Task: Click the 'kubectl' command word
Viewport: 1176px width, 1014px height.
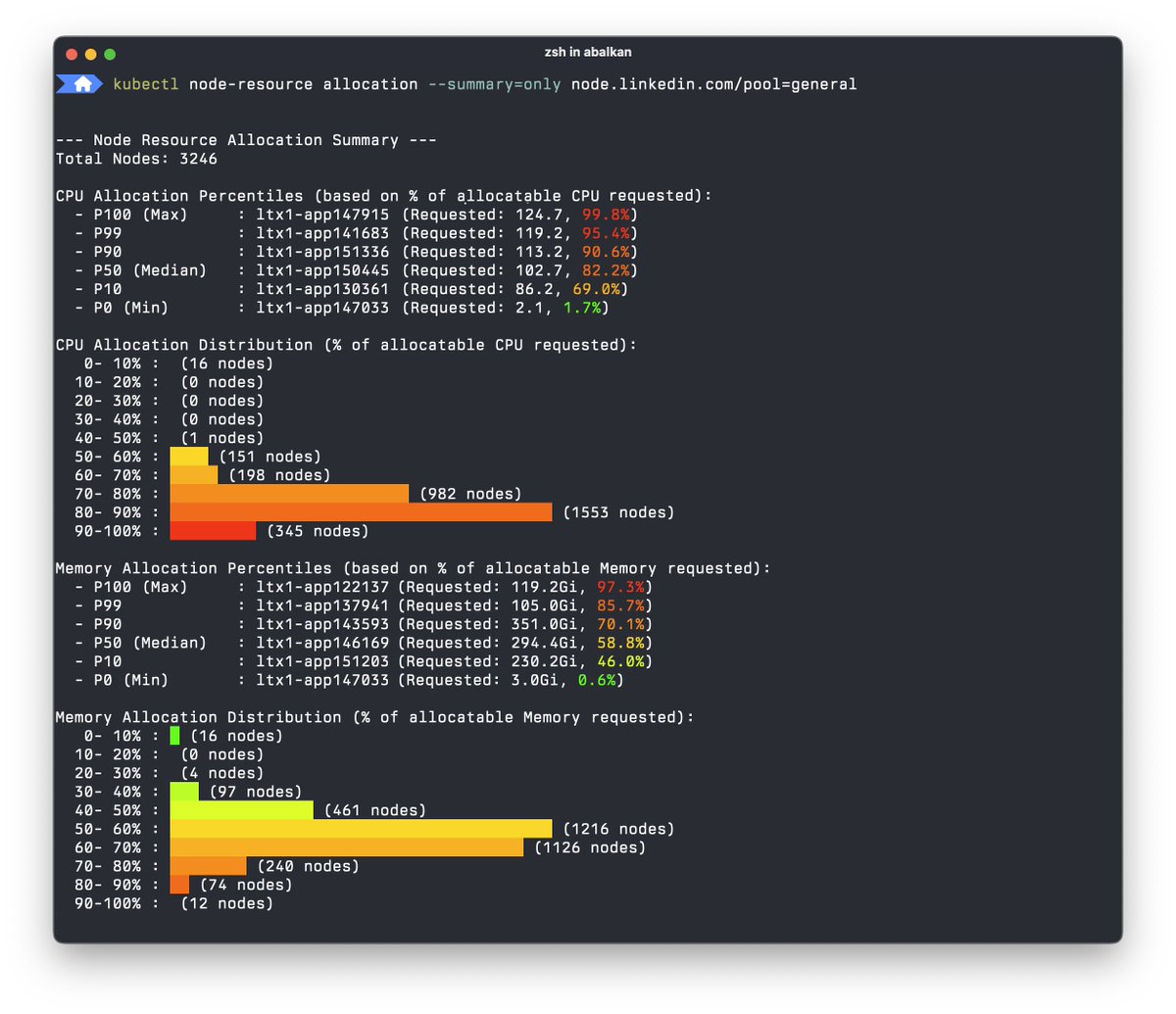Action: [146, 84]
